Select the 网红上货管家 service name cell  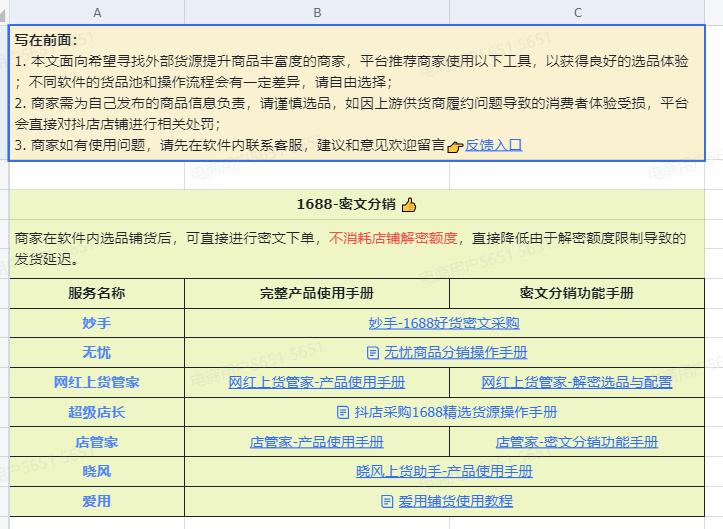pyautogui.click(x=97, y=382)
